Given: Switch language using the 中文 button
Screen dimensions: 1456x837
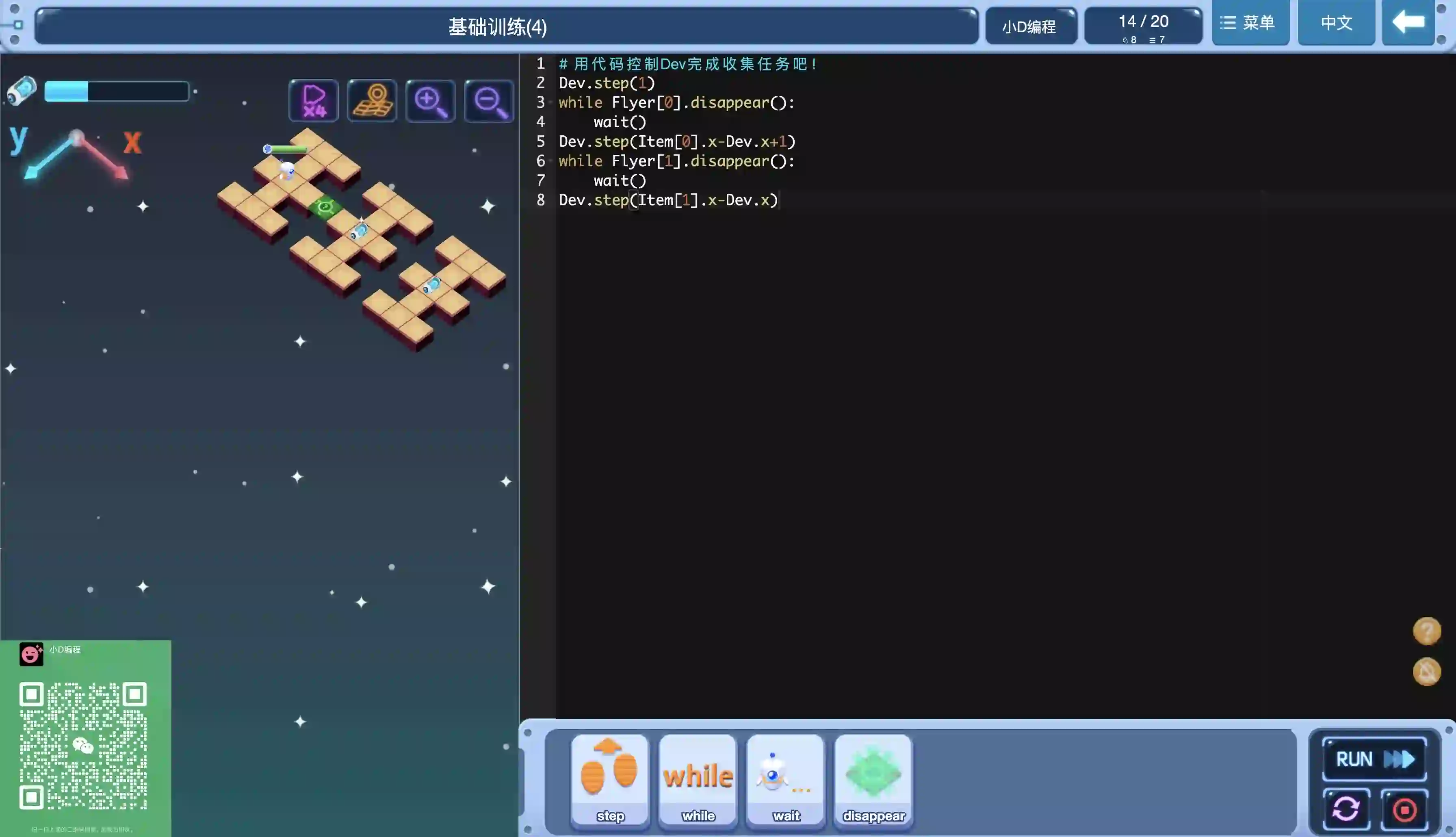Looking at the screenshot, I should (1336, 23).
